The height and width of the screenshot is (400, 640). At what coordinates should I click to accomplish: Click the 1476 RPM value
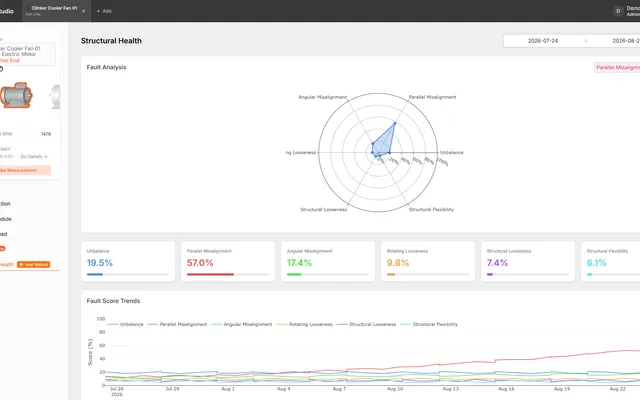pos(46,134)
